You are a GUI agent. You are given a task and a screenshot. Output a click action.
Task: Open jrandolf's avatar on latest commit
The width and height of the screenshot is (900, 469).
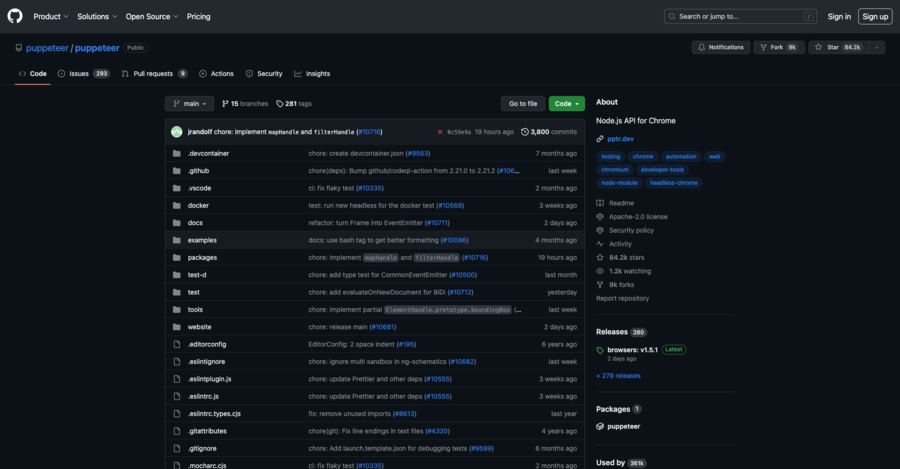177,131
